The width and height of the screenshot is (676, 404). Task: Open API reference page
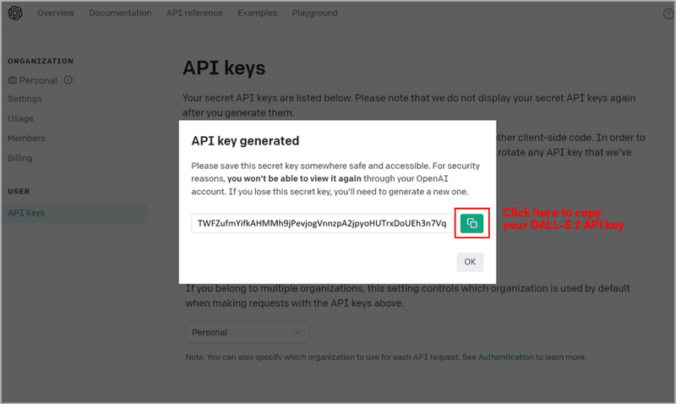pos(194,13)
